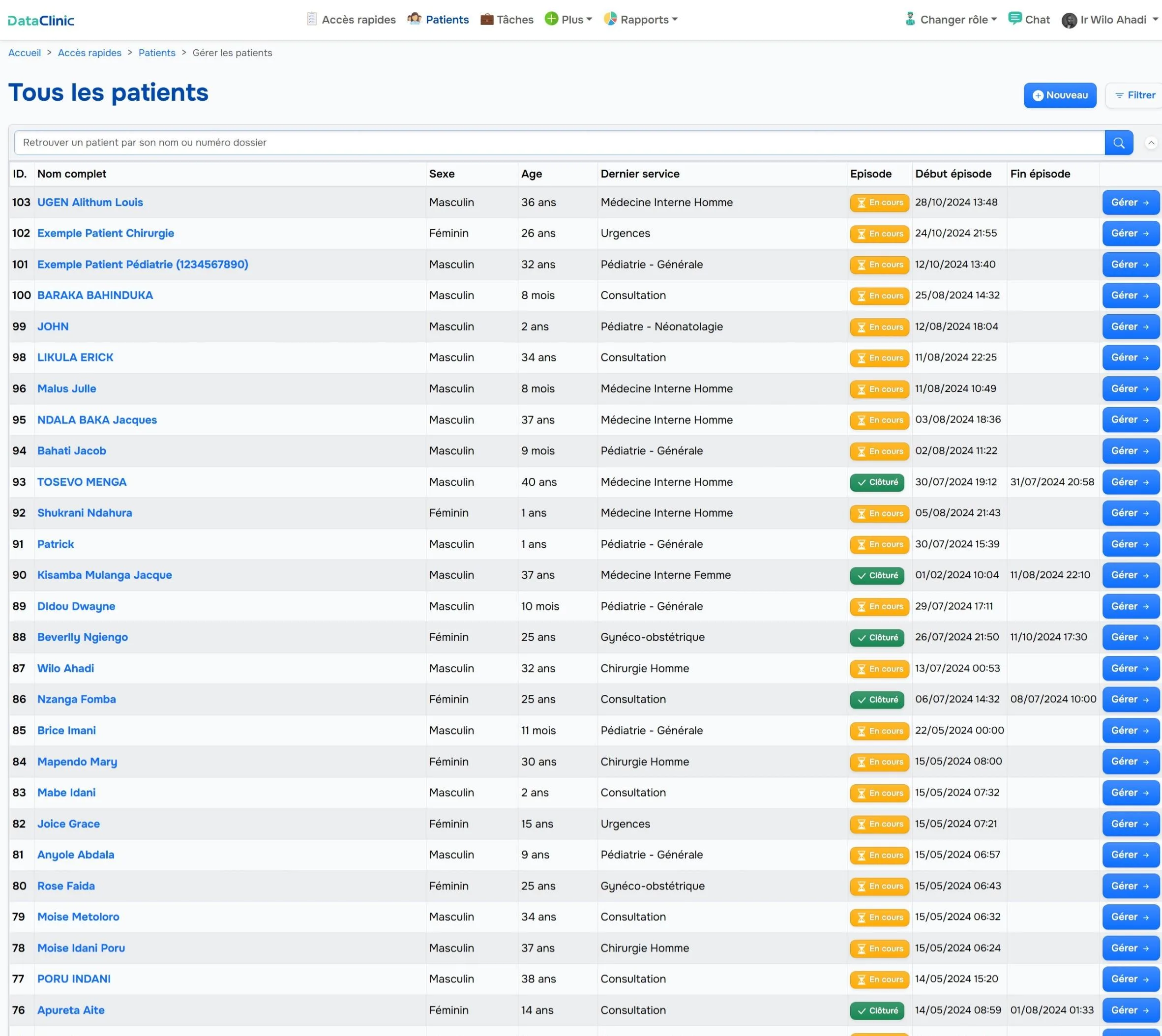Click the Rapports pie chart icon
This screenshot has width=1162, height=1036.
(610, 19)
